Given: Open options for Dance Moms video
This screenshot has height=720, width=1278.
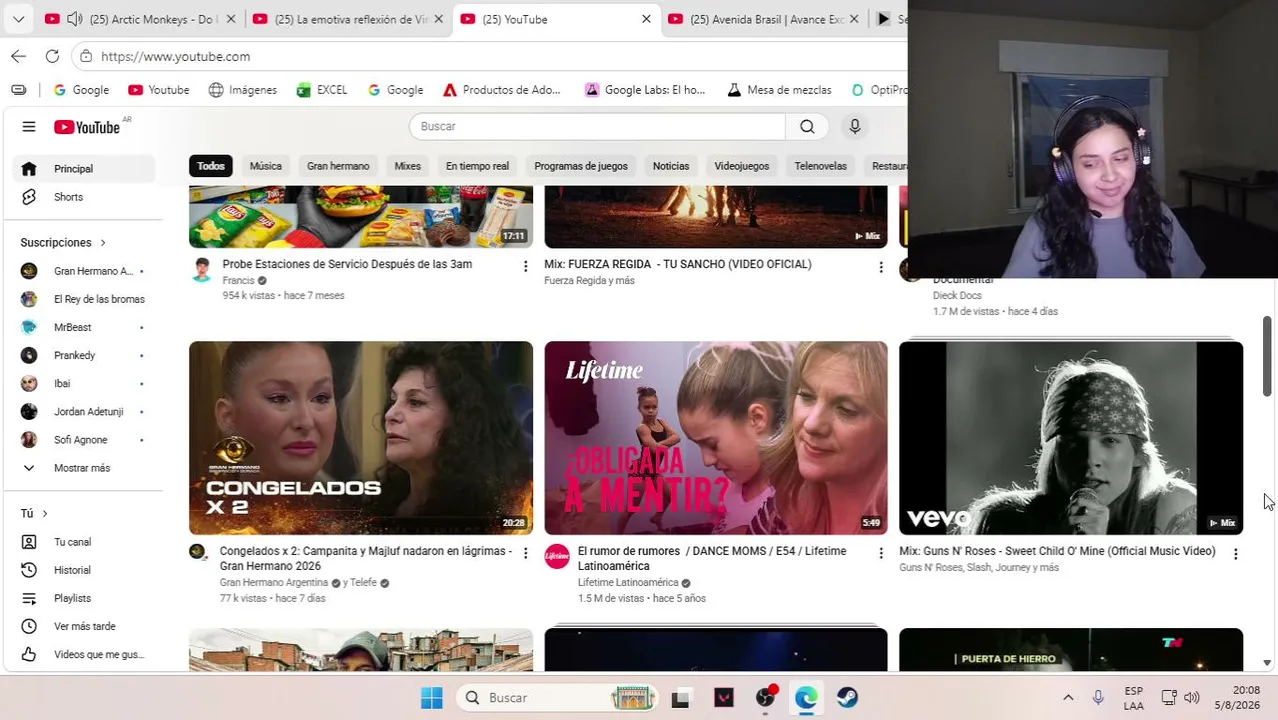Looking at the screenshot, I should (x=881, y=553).
